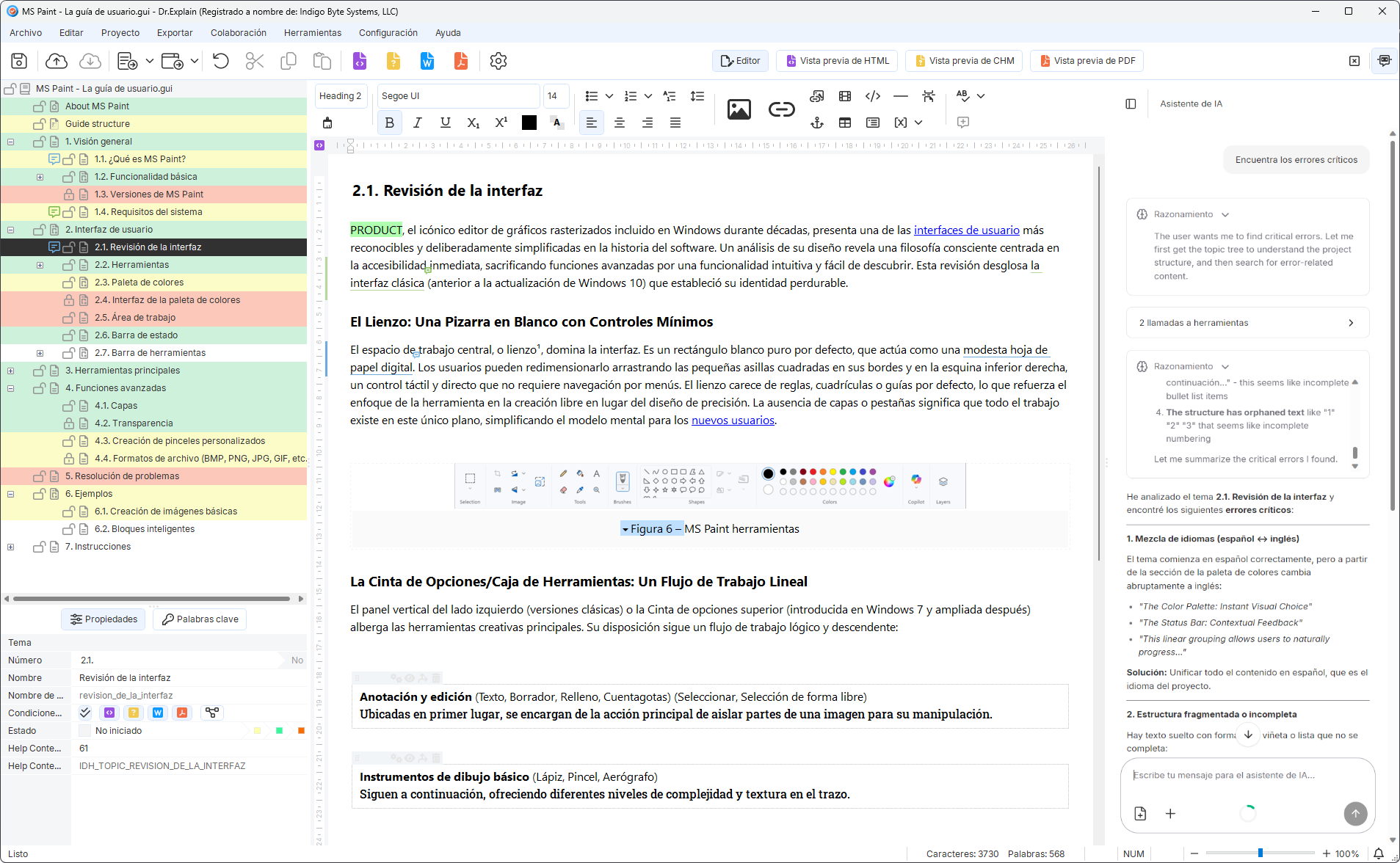Screen dimensions: 1400x863
Task: Open the font size 14 dropdown
Action: pos(557,96)
